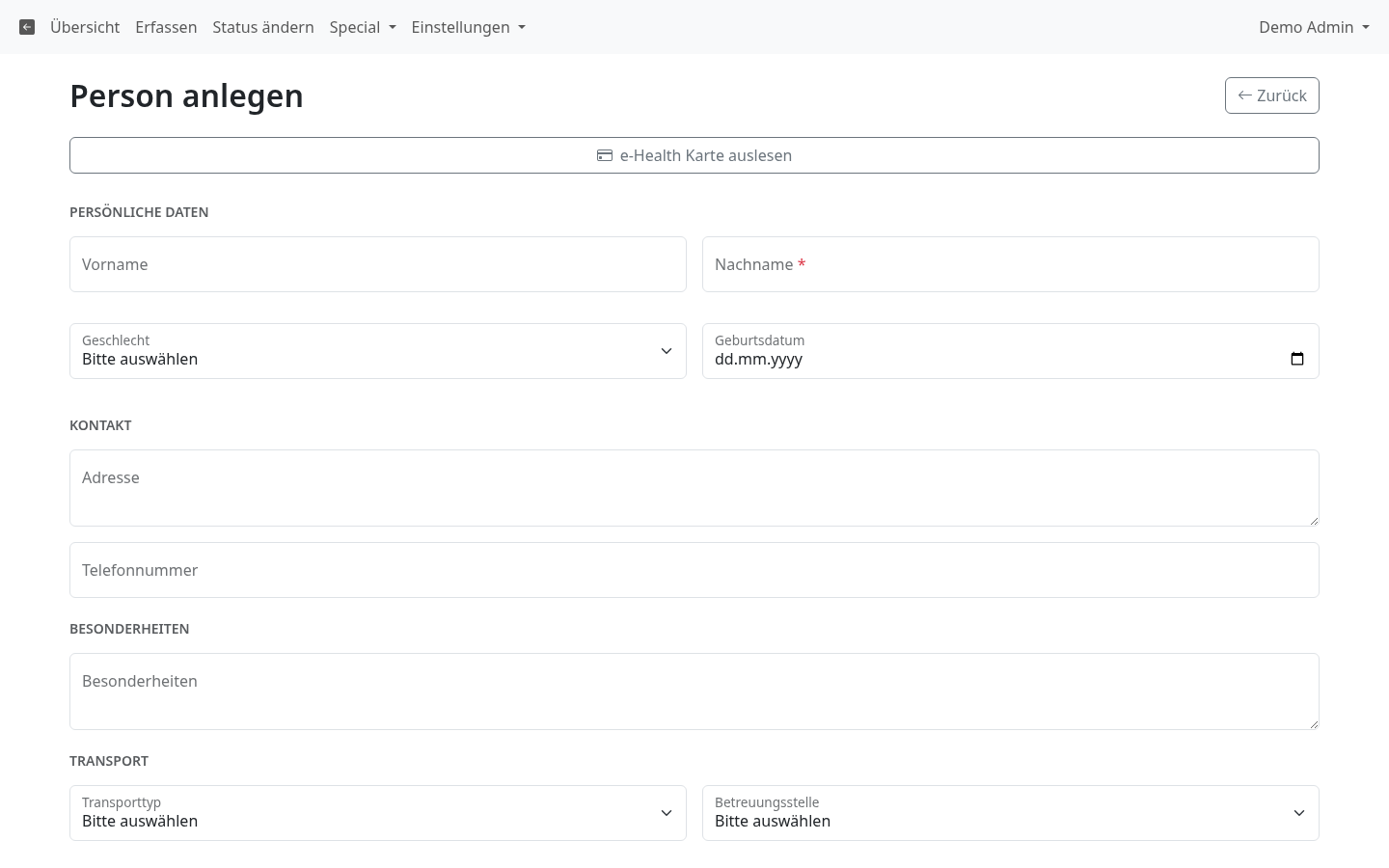Screen dimensions: 1389x868
Task: Grab the Besonderheiten textarea resize handle
Action: point(1313,723)
